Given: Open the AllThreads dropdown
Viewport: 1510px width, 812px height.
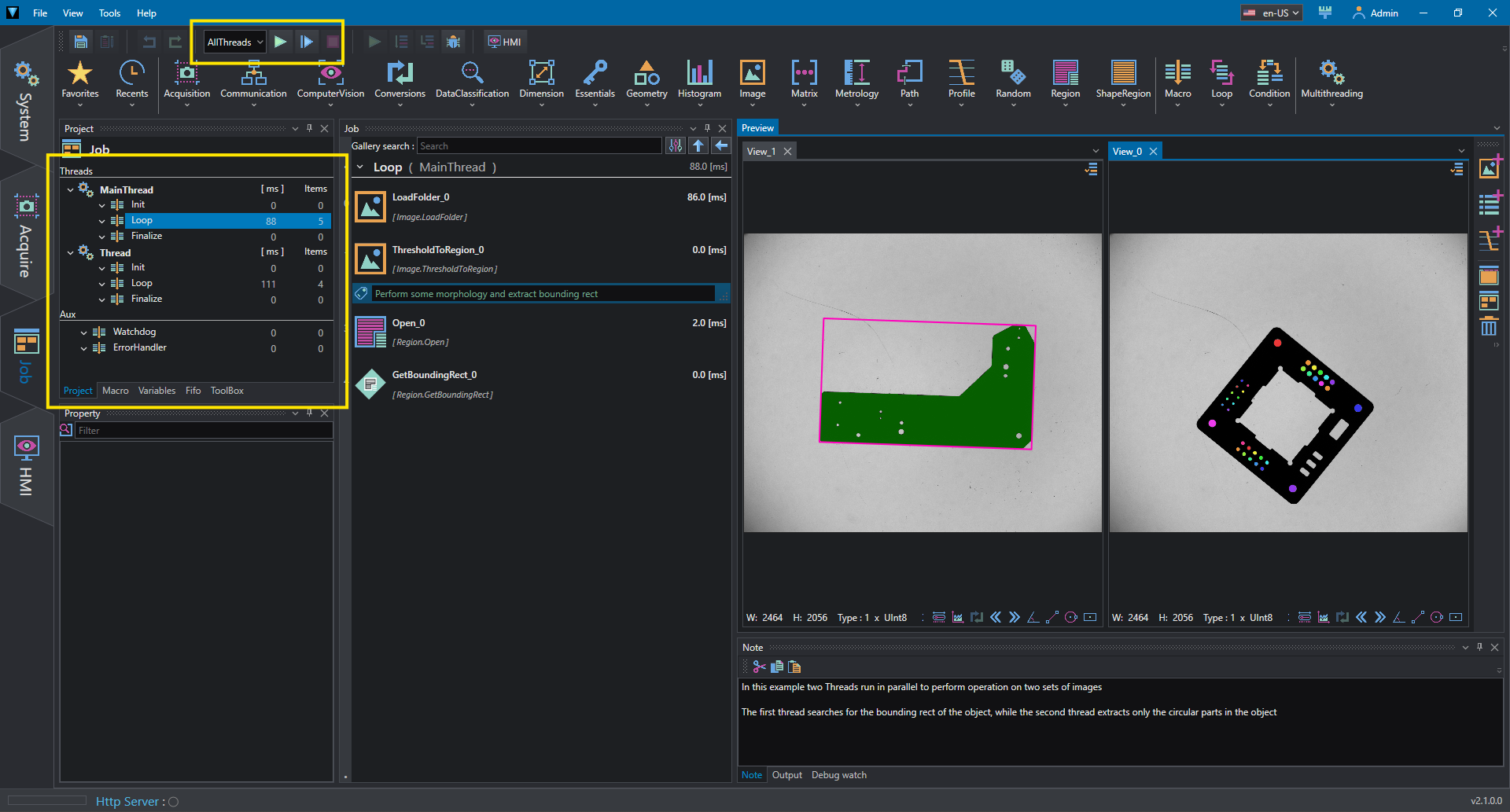Looking at the screenshot, I should pyautogui.click(x=234, y=42).
